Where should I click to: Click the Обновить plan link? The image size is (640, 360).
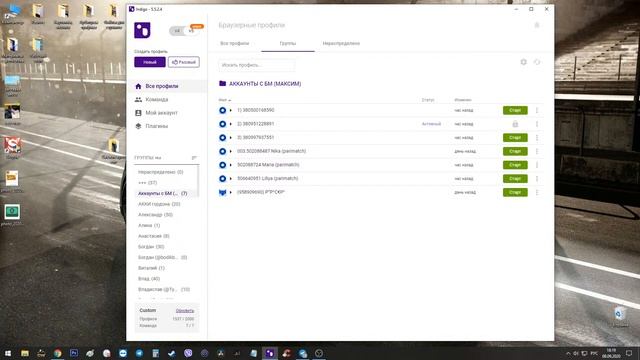(x=185, y=311)
